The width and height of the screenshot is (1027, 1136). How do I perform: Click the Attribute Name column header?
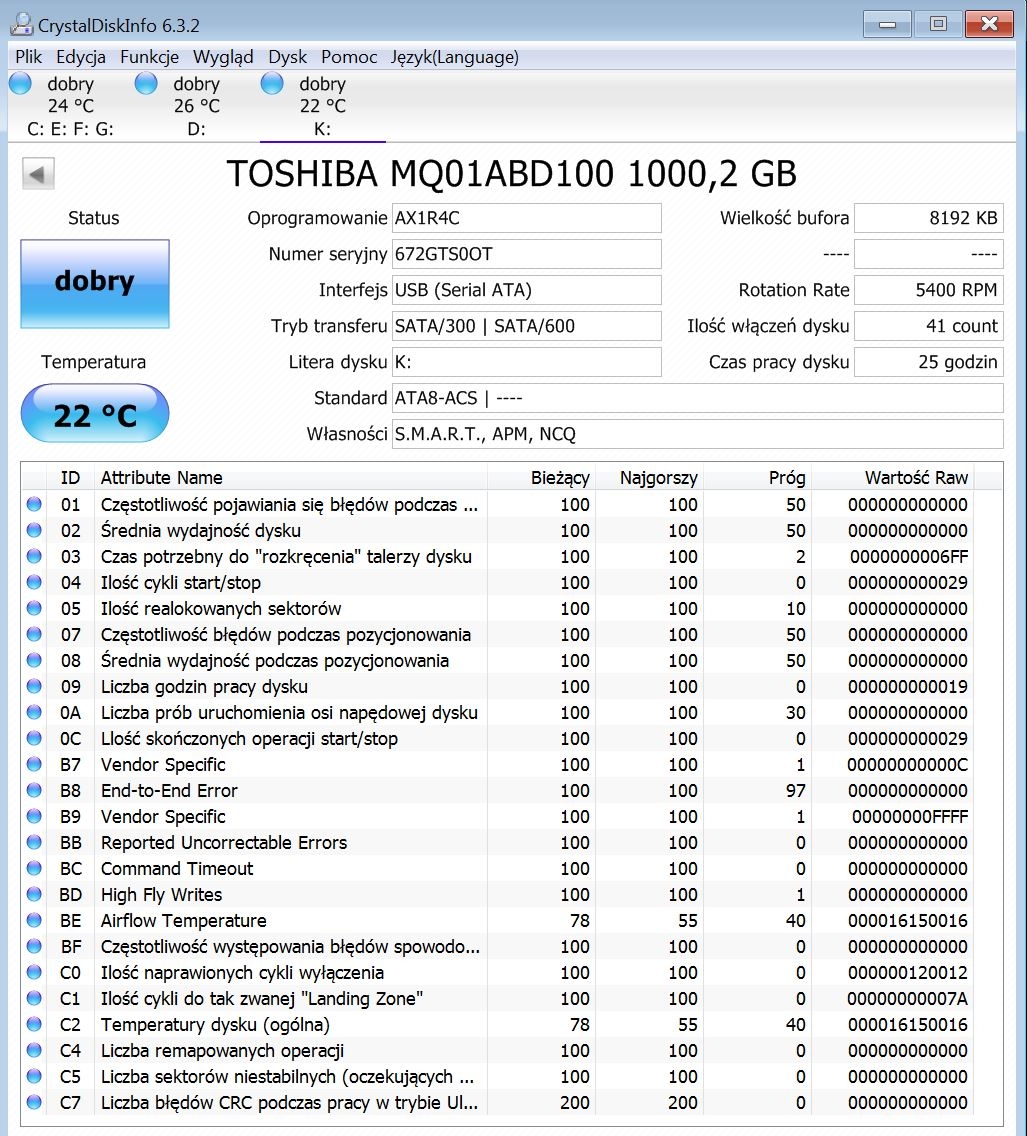pos(290,477)
